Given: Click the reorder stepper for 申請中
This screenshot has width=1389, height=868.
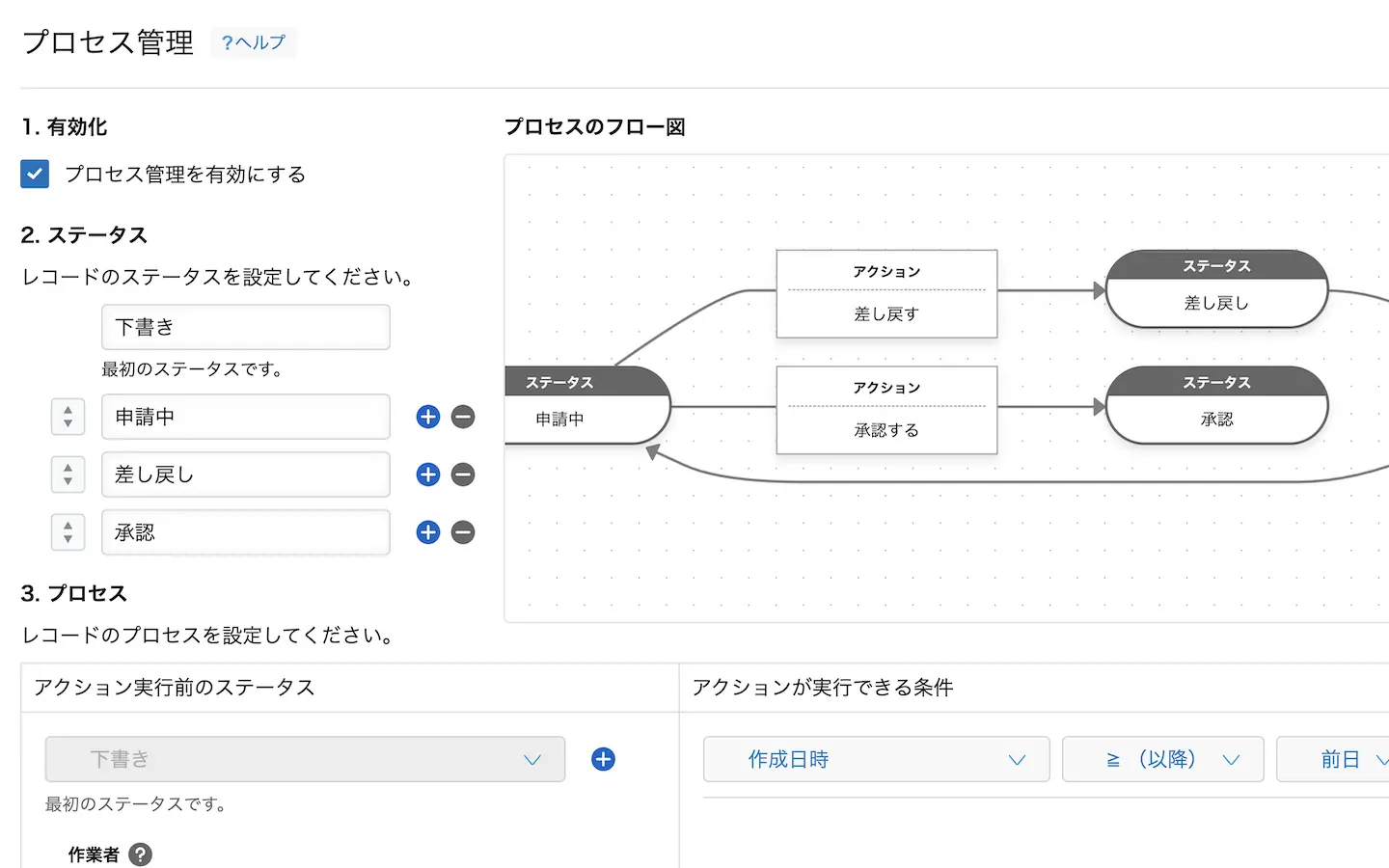Looking at the screenshot, I should (68, 417).
